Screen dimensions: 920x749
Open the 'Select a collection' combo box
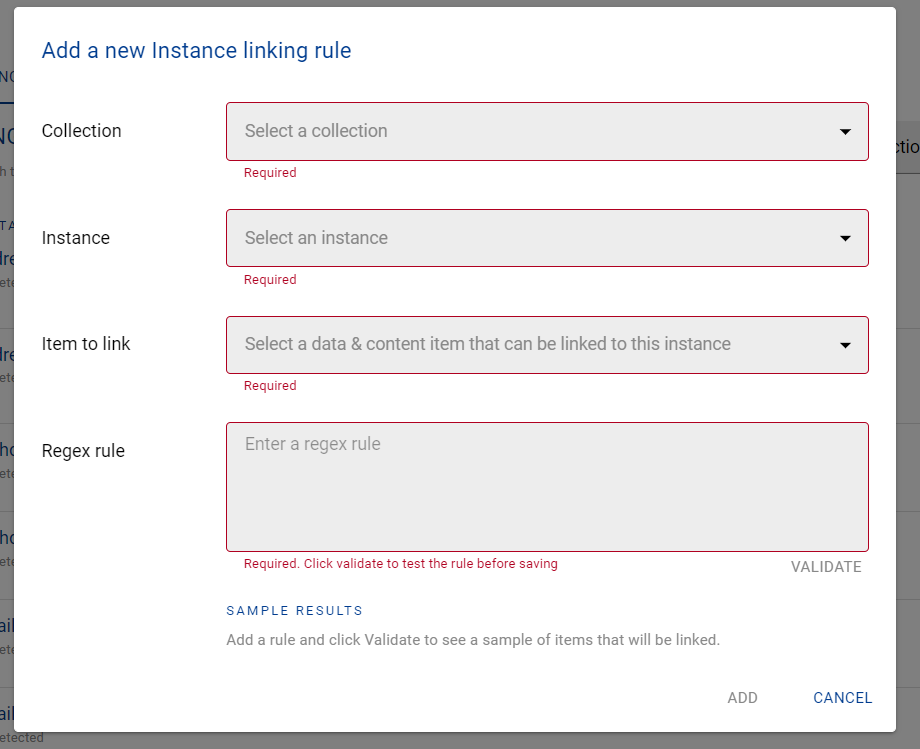click(530, 131)
